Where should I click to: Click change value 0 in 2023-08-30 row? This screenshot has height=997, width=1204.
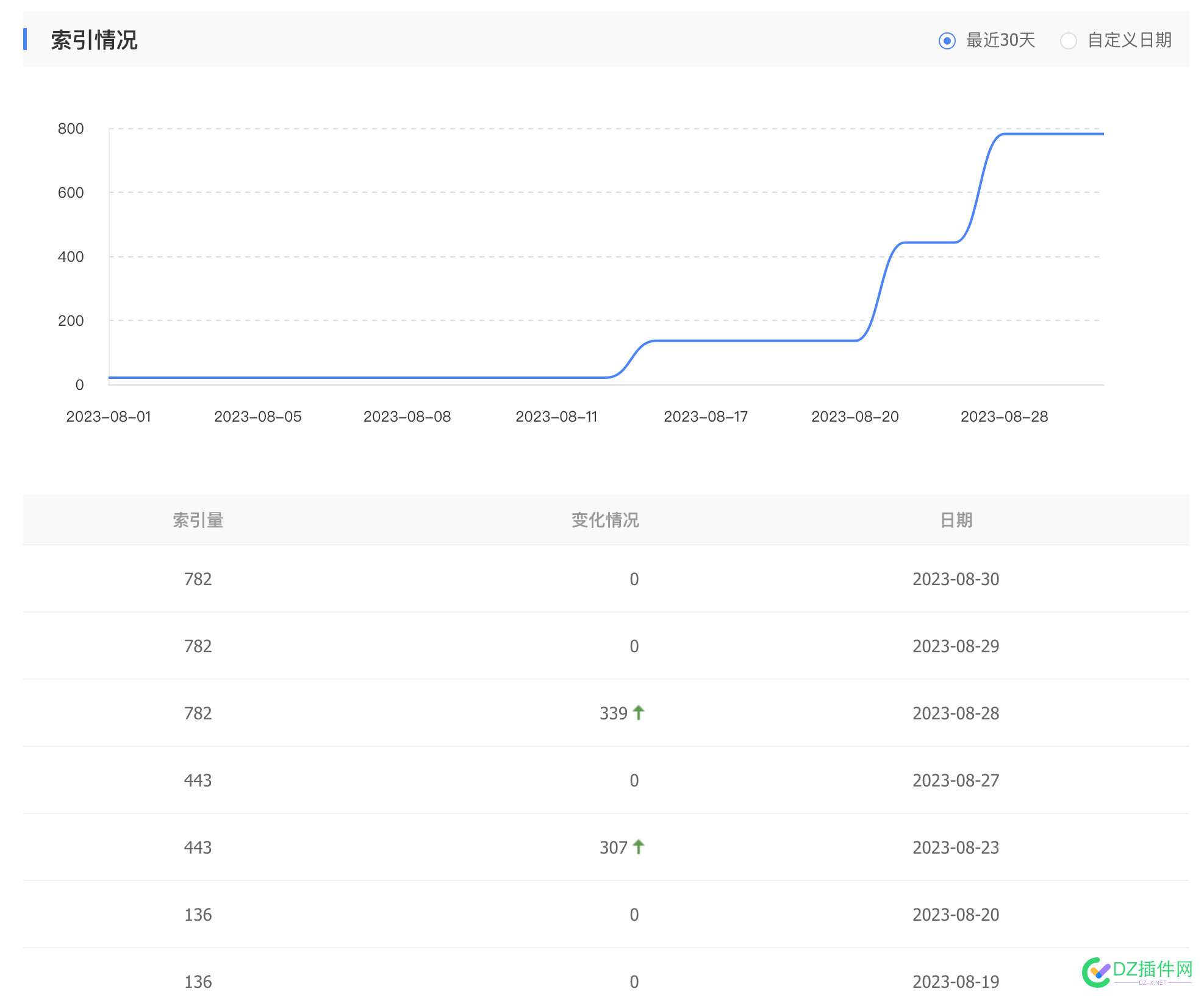tap(634, 579)
